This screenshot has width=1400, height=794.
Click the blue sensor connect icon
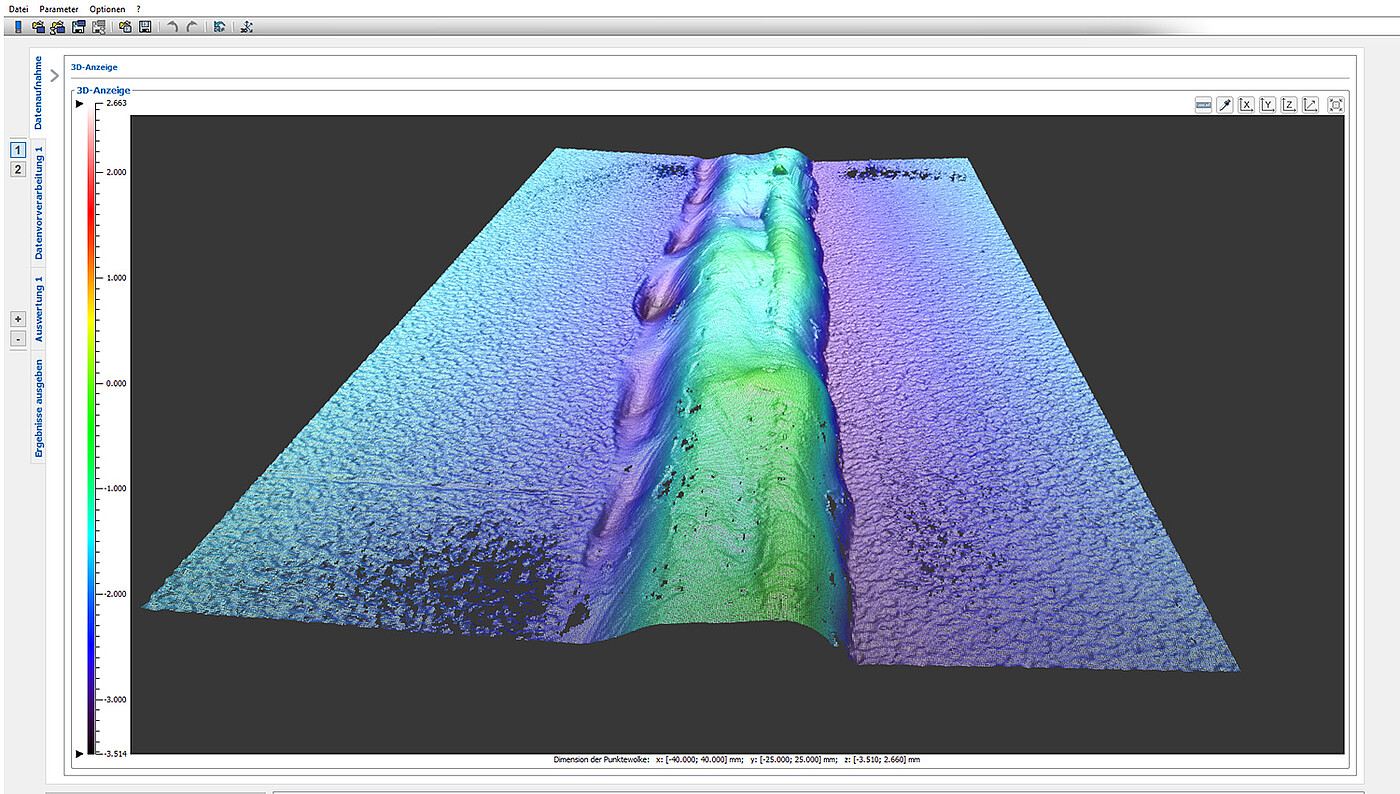(x=17, y=26)
